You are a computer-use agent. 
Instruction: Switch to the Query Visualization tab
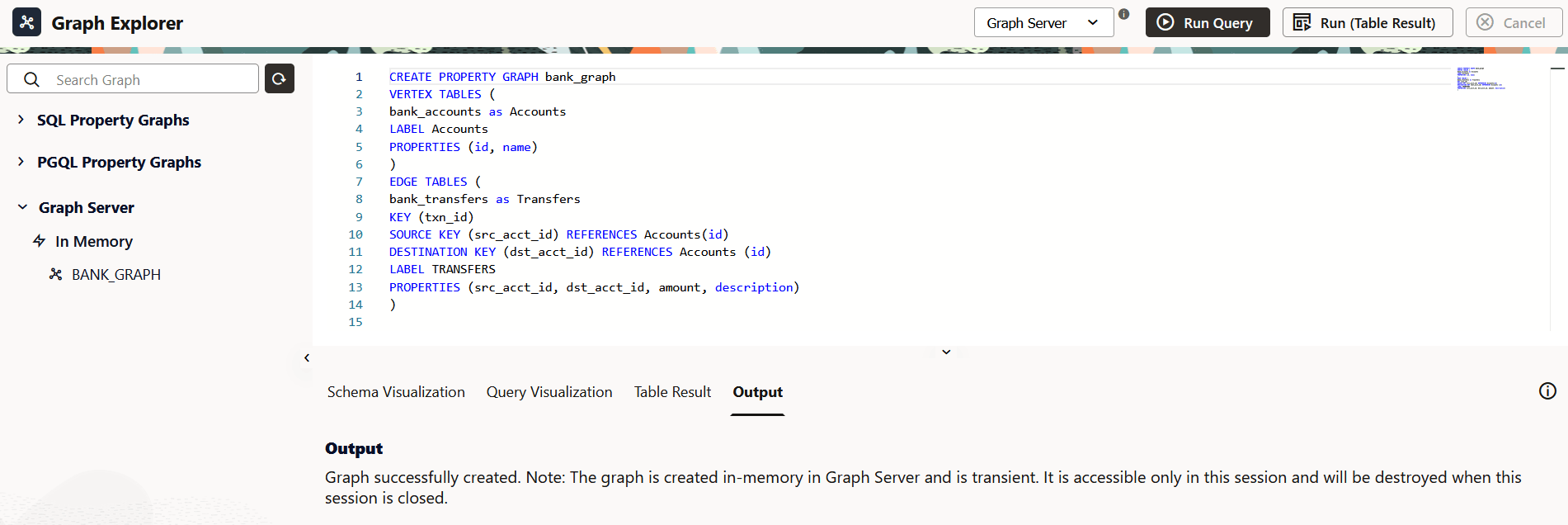[x=549, y=392]
